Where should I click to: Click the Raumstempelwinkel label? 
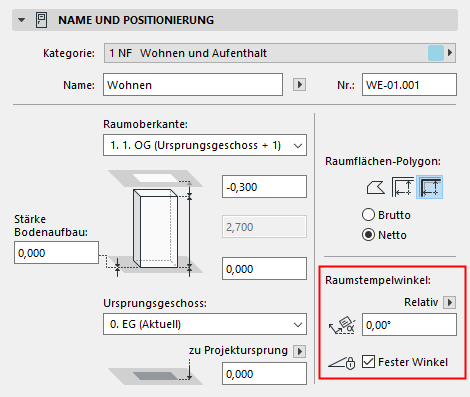[378, 280]
